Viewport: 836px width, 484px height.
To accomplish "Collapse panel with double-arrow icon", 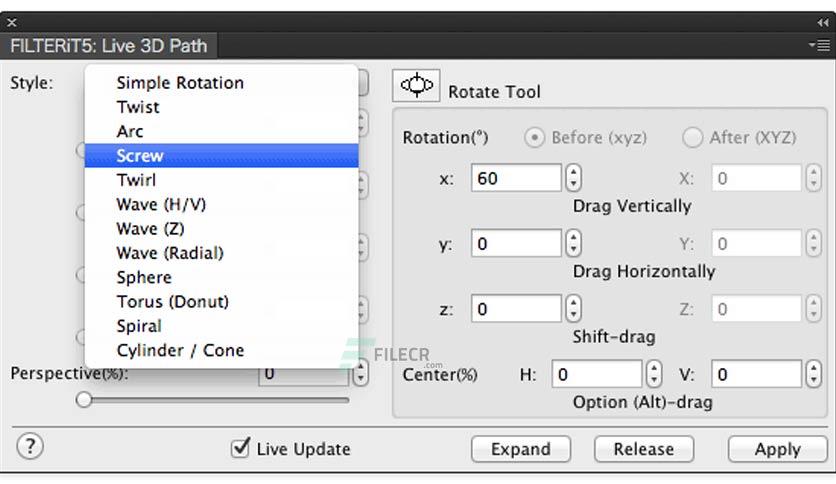I will point(823,22).
